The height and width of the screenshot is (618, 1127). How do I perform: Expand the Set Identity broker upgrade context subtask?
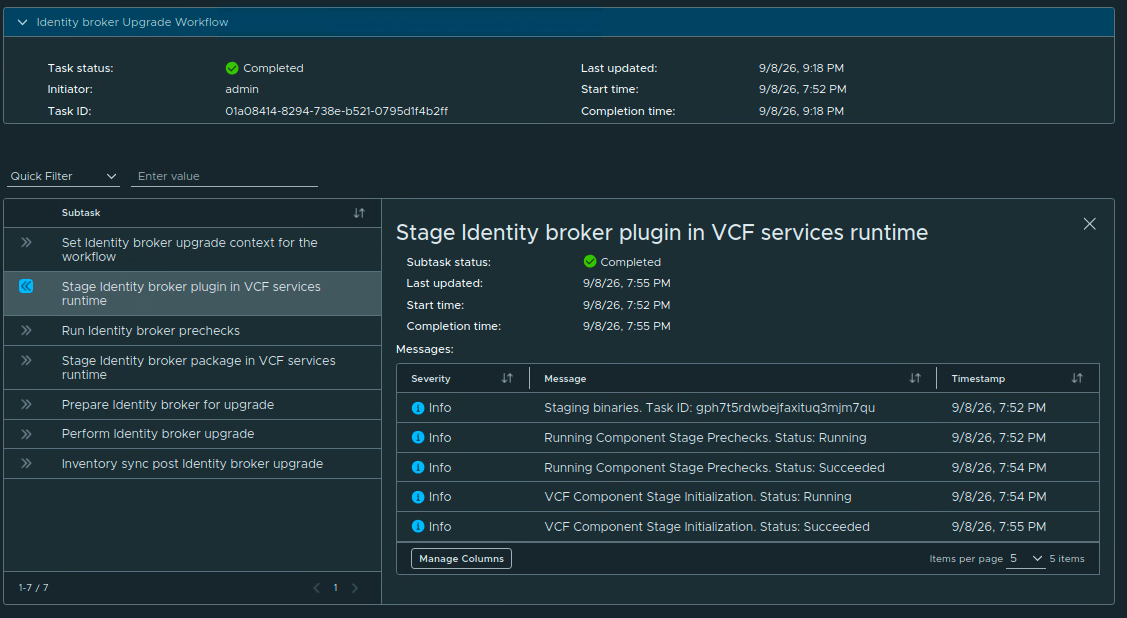point(26,243)
